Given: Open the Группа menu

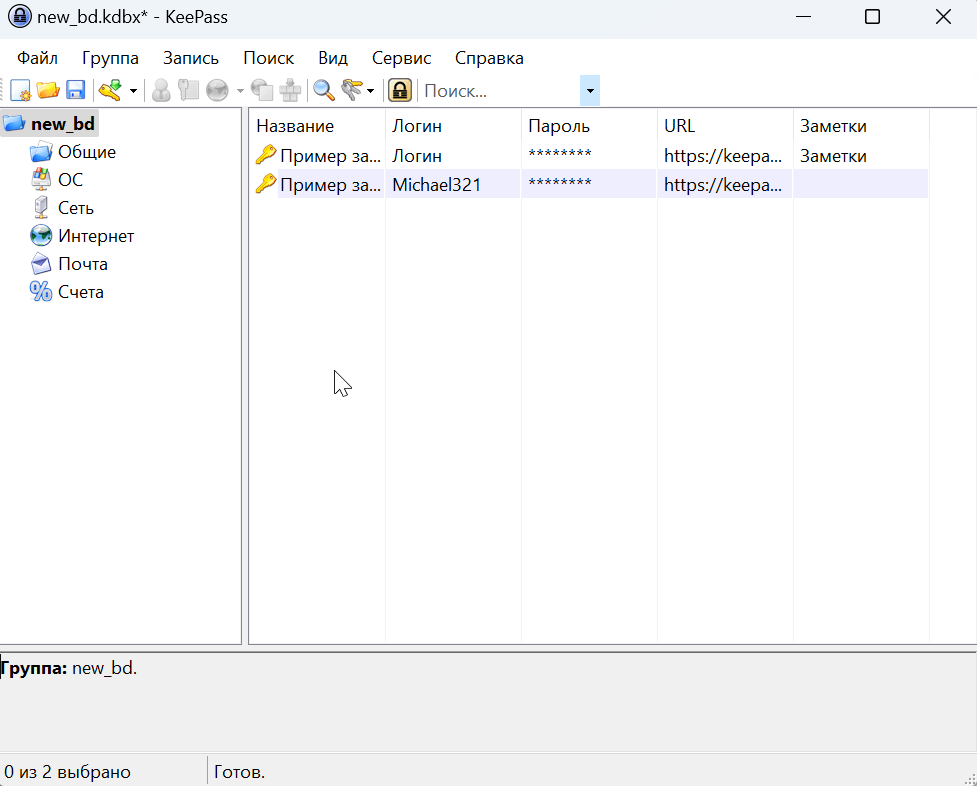Looking at the screenshot, I should pos(110,58).
